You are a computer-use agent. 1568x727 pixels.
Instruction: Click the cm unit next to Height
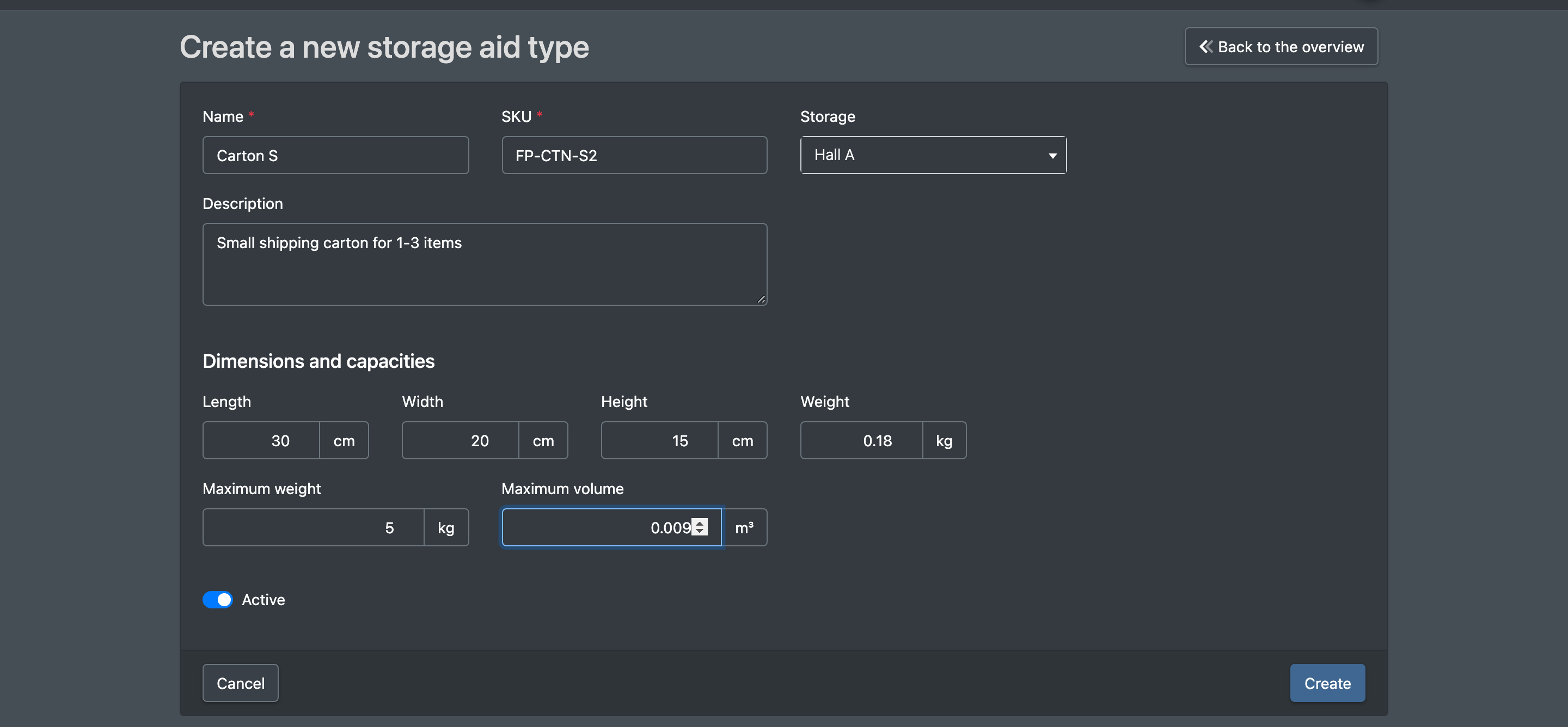[743, 440]
